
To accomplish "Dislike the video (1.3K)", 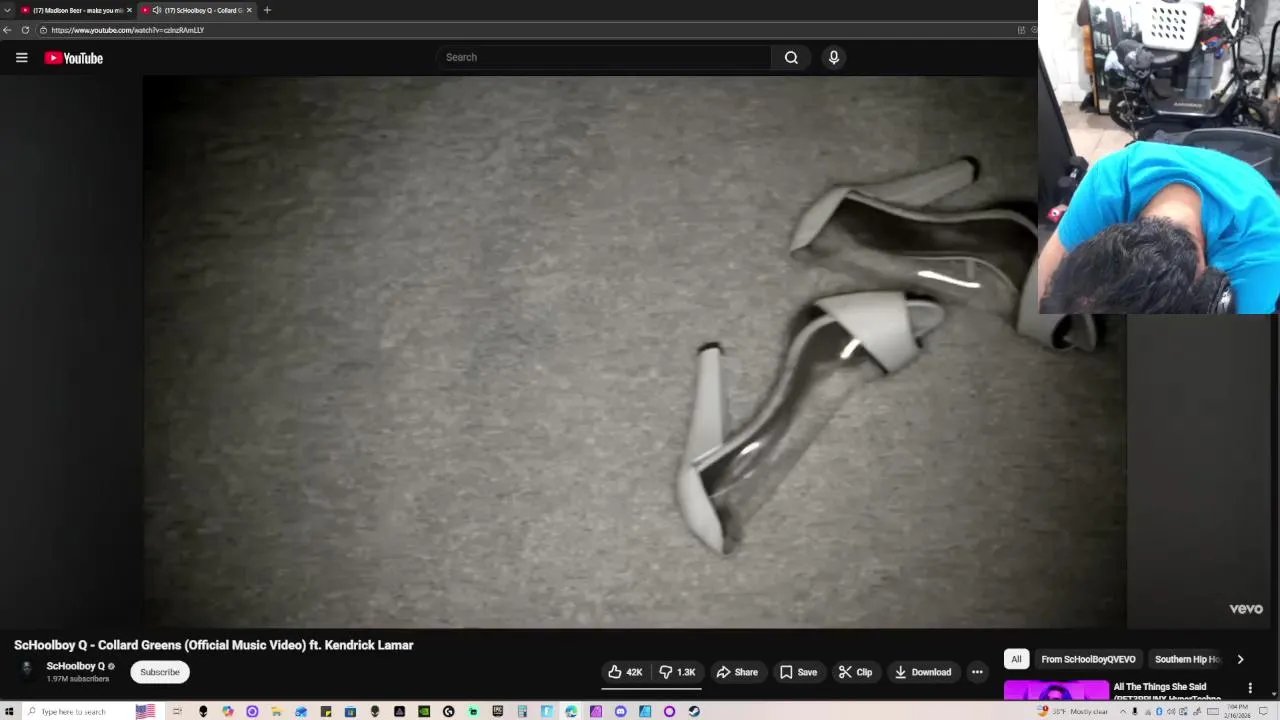I will coord(677,672).
